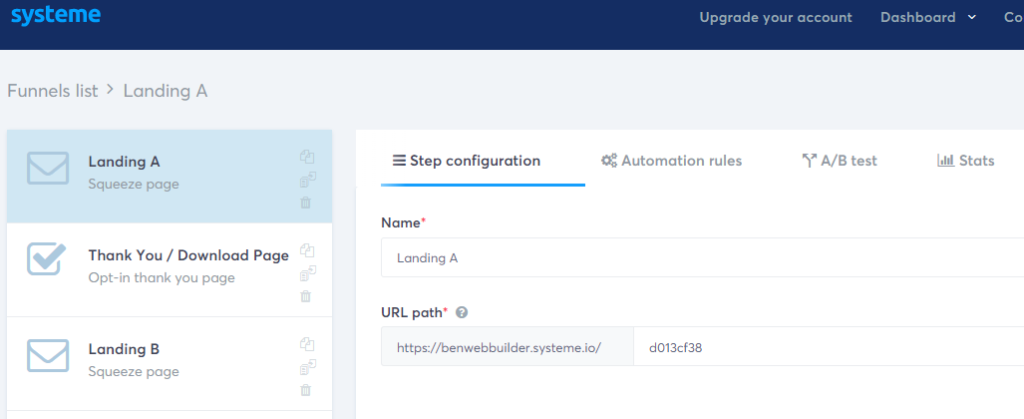
Task: Duplicate the Landing B step icon
Action: (x=308, y=345)
